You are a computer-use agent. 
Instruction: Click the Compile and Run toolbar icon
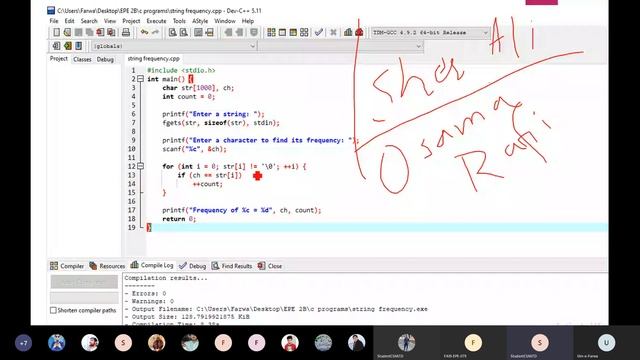tap(293, 32)
